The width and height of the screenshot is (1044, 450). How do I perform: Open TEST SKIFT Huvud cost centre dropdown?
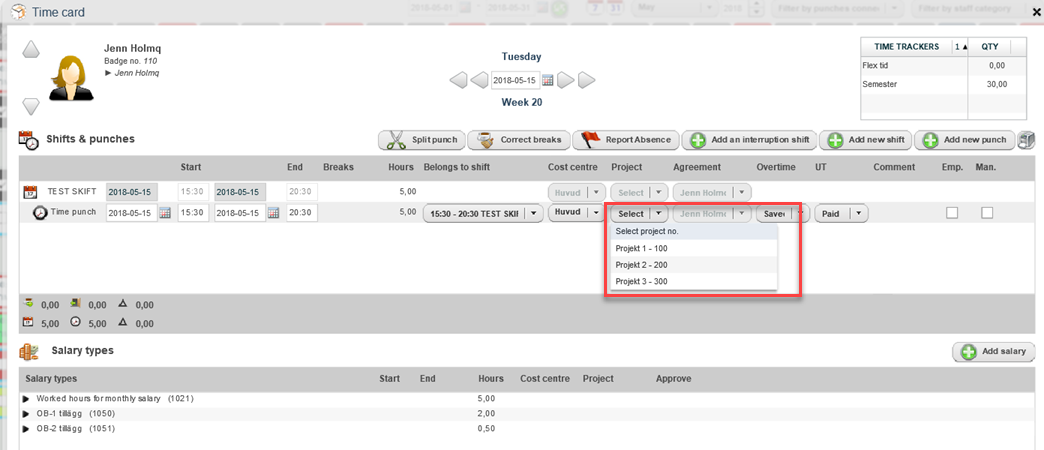tap(577, 192)
